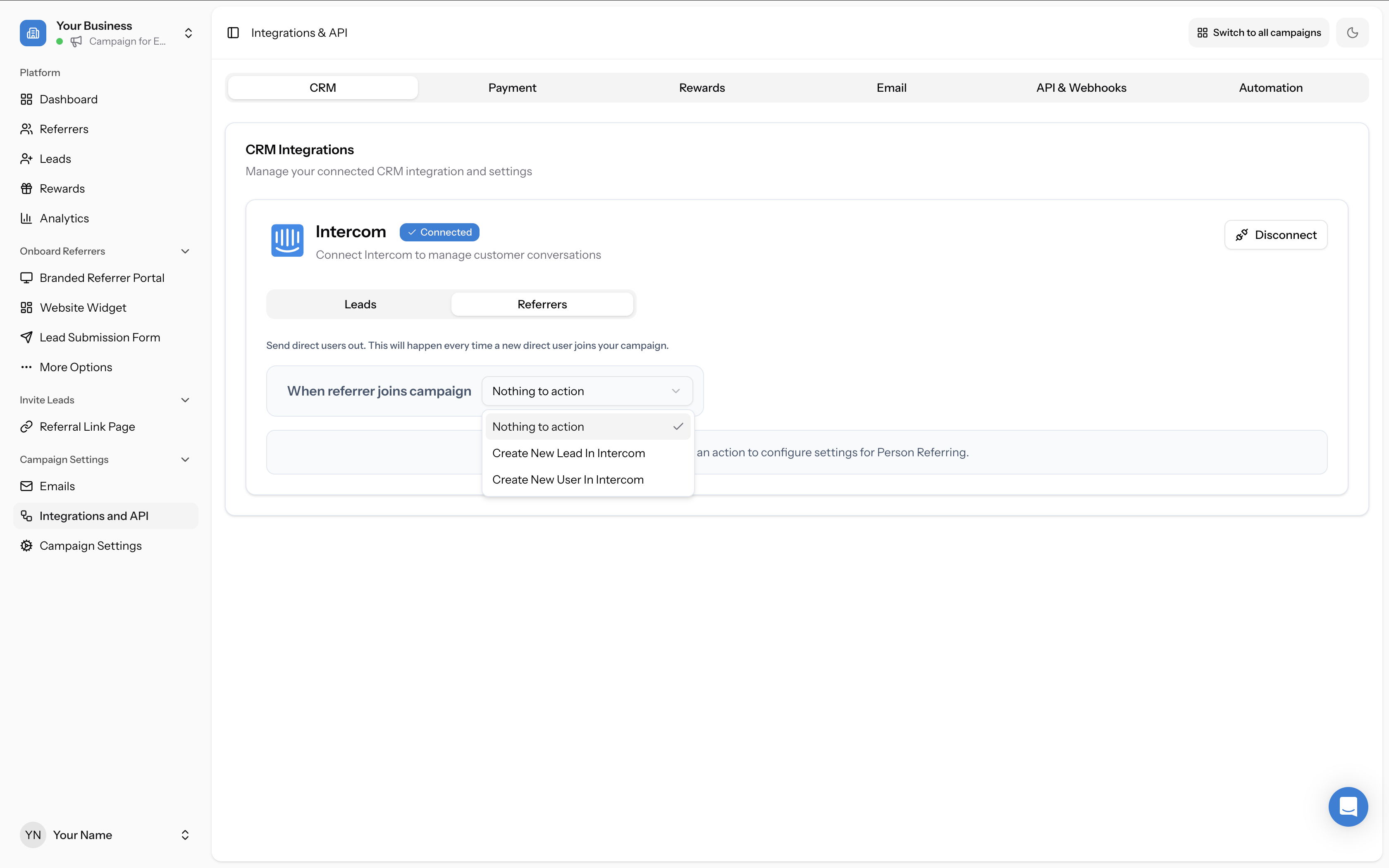
Task: Open the Referral Link Page
Action: (x=87, y=427)
